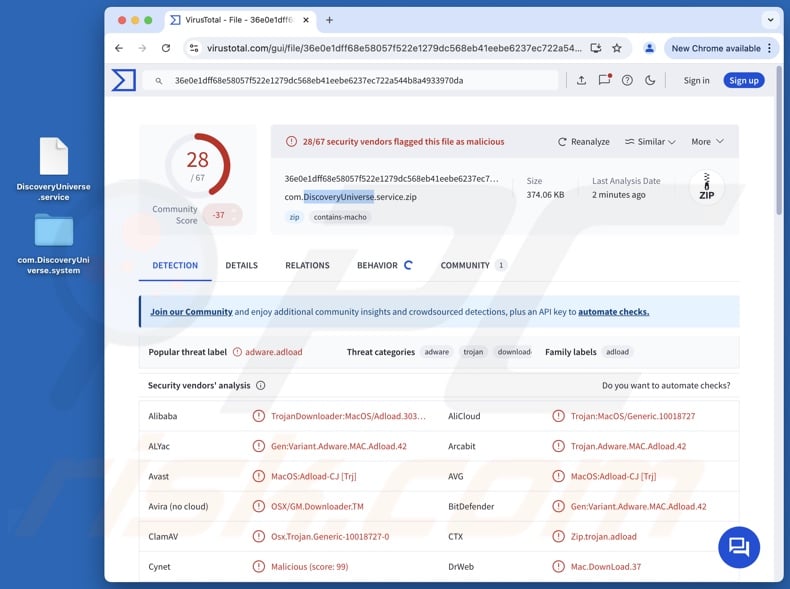The height and width of the screenshot is (589, 790).
Task: Click automate checks link
Action: tap(613, 312)
